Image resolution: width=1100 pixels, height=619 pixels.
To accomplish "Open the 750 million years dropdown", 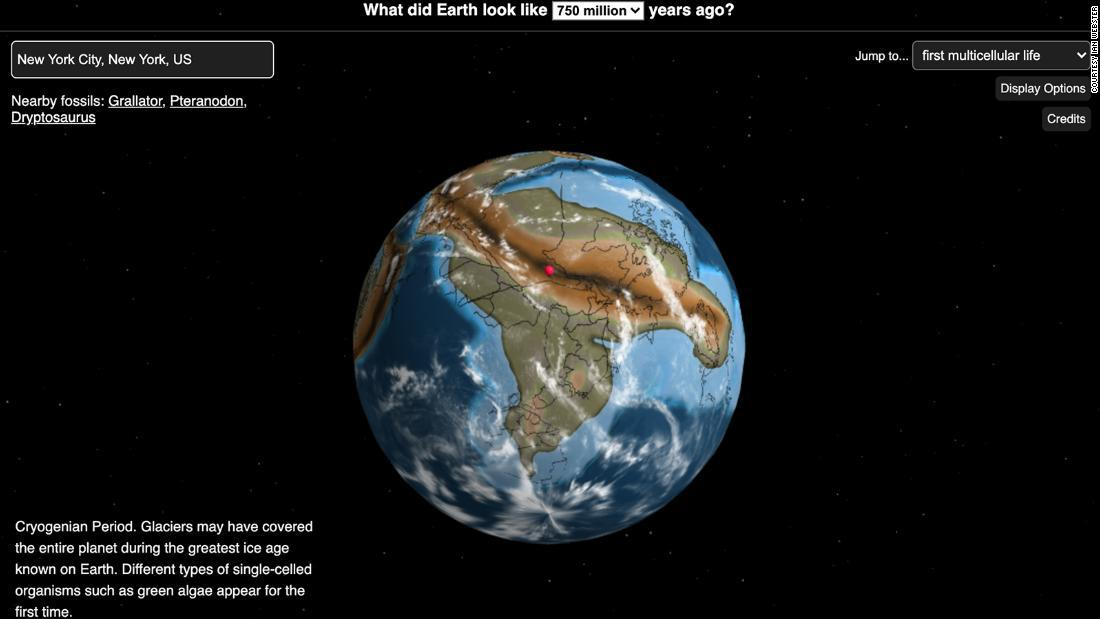I will click(597, 11).
